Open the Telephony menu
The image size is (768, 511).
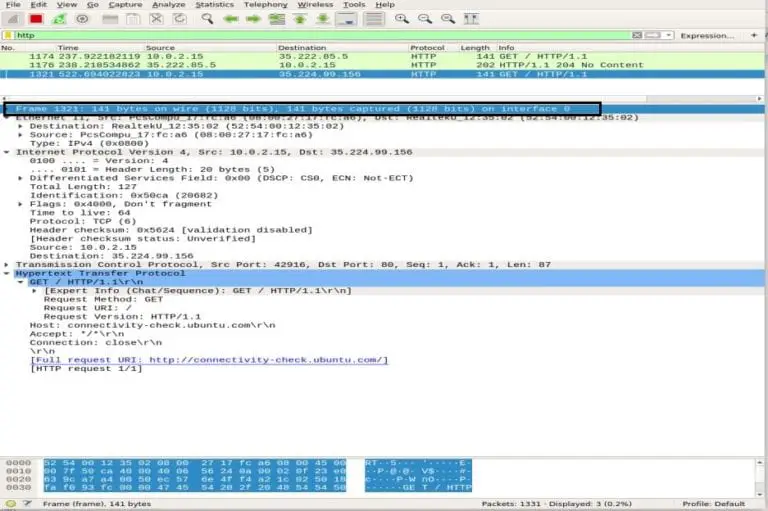point(265,4)
